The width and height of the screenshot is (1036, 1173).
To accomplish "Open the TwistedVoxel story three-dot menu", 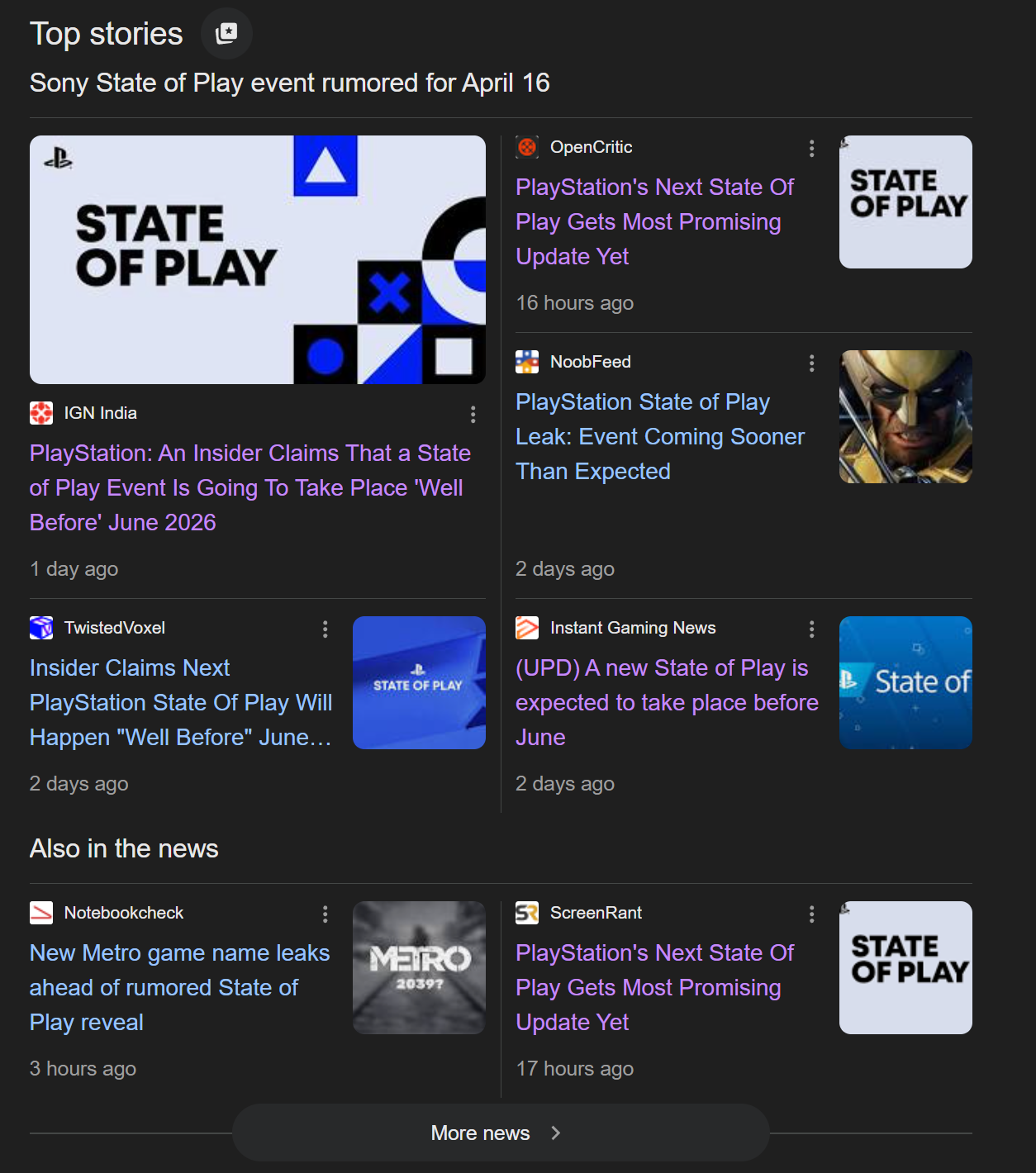I will coord(325,629).
